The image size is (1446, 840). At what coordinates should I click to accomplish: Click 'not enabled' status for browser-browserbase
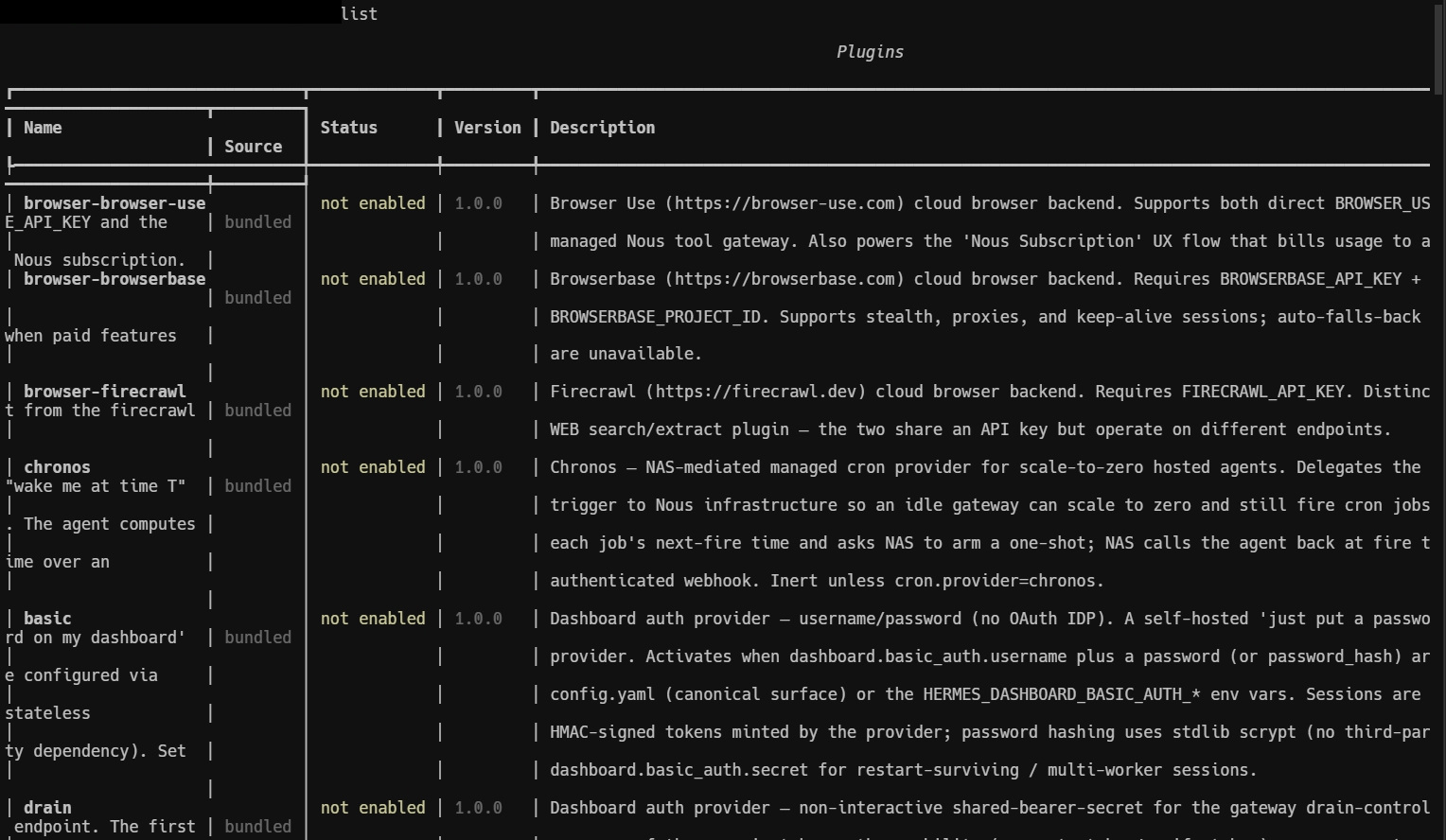pos(373,279)
